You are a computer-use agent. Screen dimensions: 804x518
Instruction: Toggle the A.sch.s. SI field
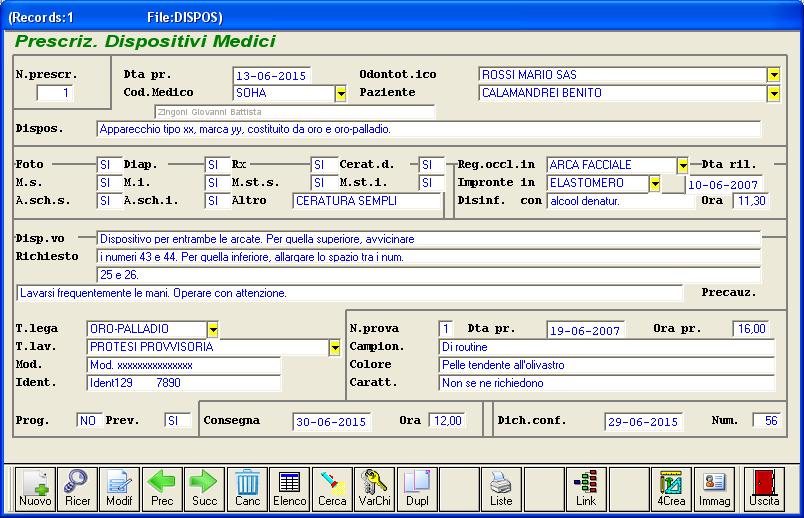click(x=109, y=201)
